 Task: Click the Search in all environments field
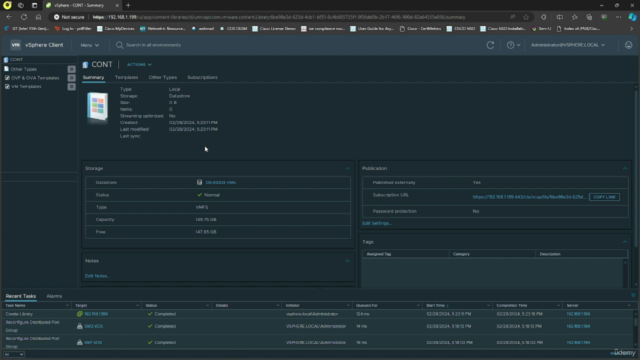tap(153, 45)
